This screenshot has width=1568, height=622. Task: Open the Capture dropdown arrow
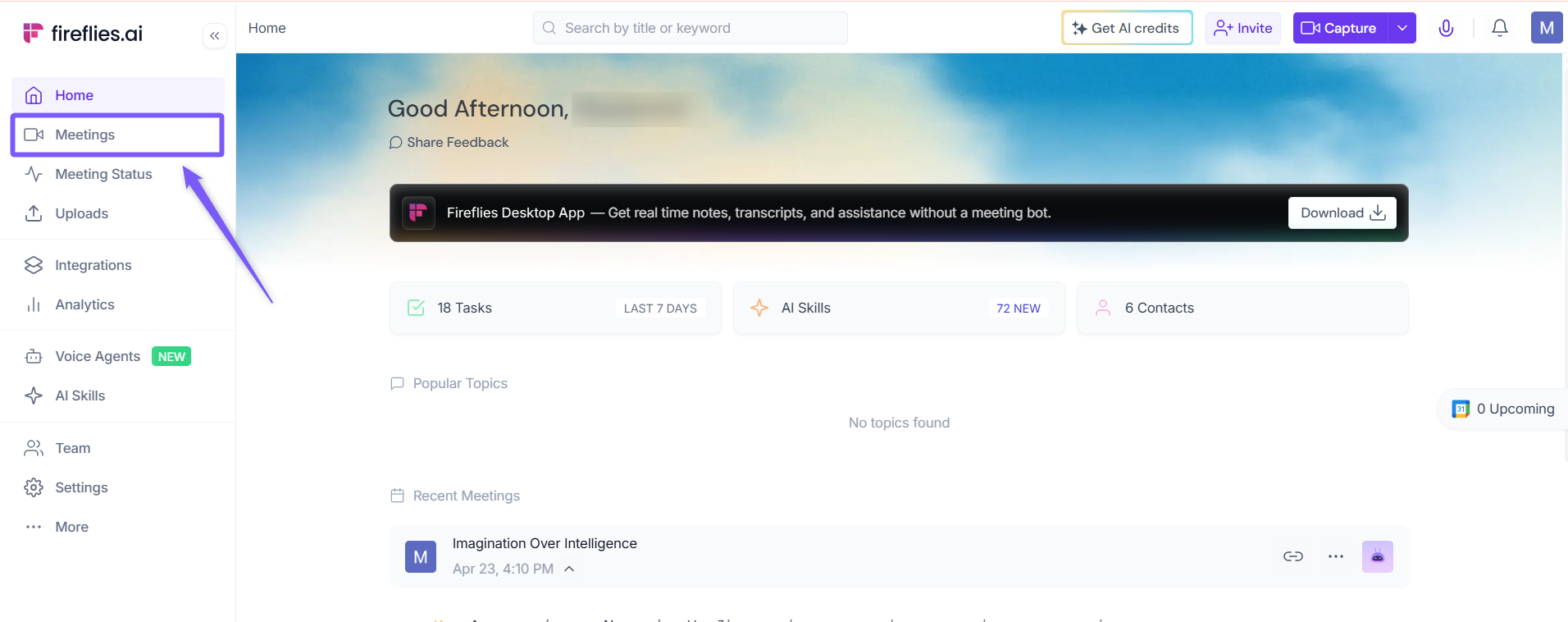tap(1402, 28)
